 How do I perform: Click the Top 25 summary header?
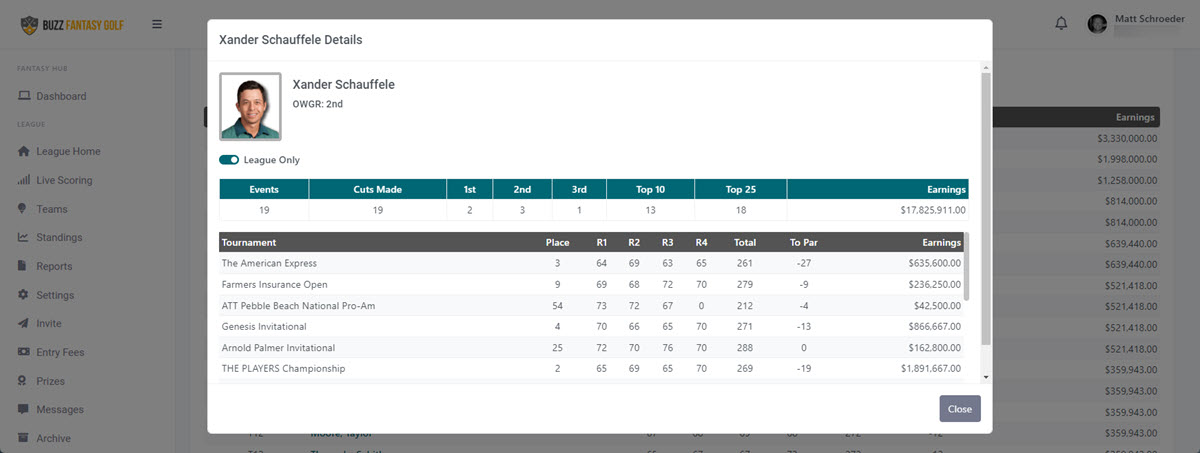[x=741, y=189]
